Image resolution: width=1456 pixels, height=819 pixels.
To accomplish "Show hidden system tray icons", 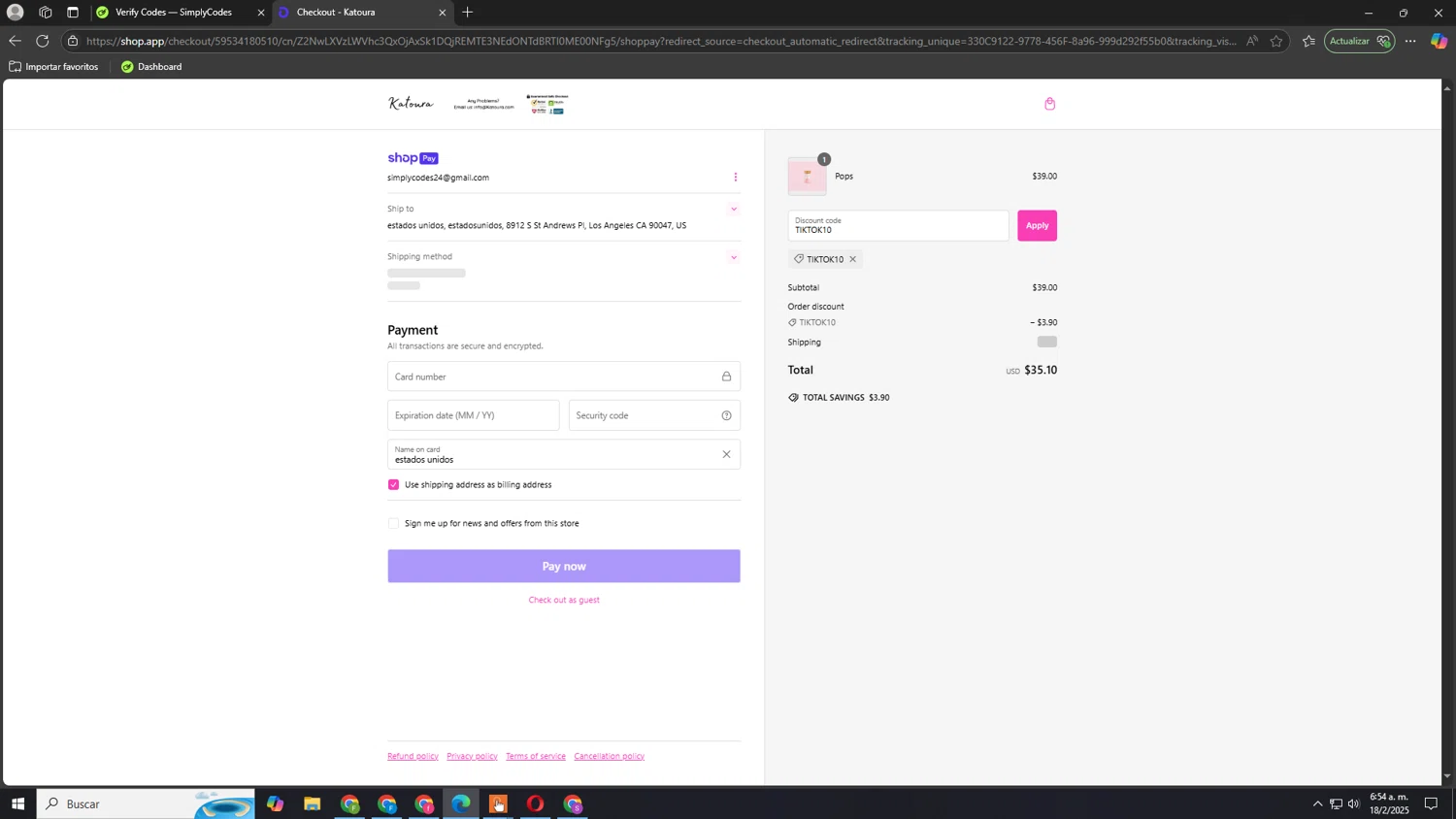I will click(x=1317, y=803).
